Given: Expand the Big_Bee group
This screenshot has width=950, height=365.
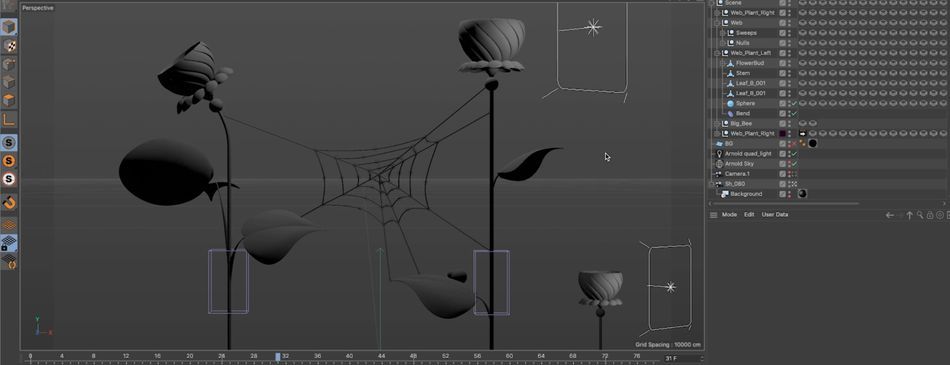Looking at the screenshot, I should pos(717,124).
